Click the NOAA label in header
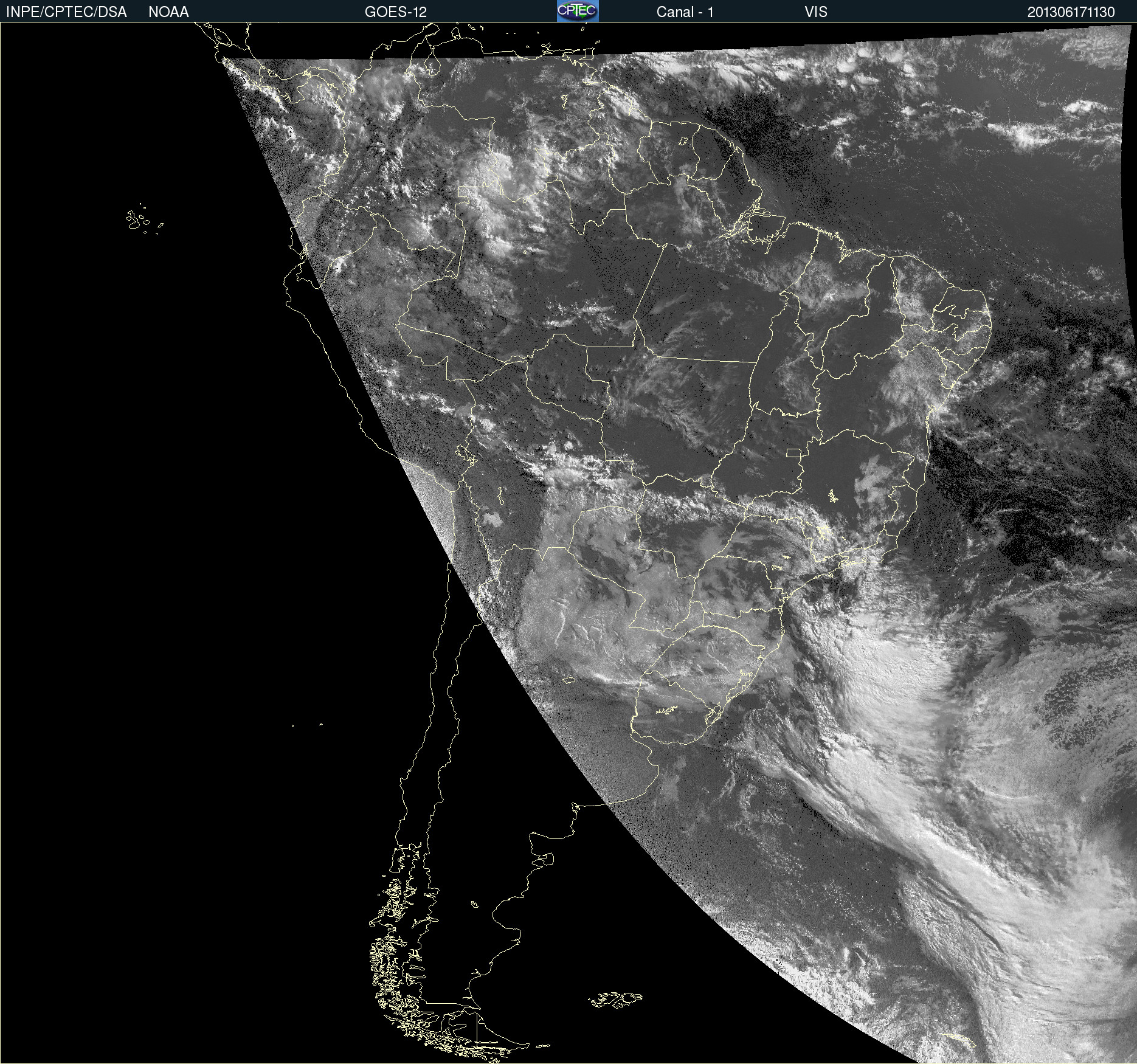Image resolution: width=1137 pixels, height=1064 pixels. point(168,12)
